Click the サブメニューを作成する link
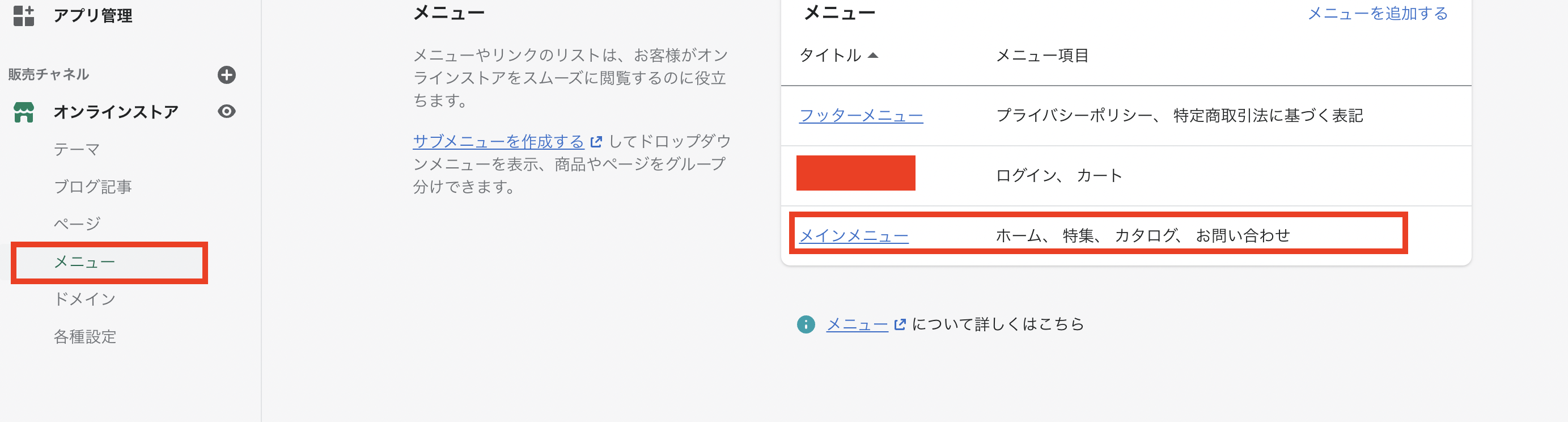 click(x=498, y=142)
